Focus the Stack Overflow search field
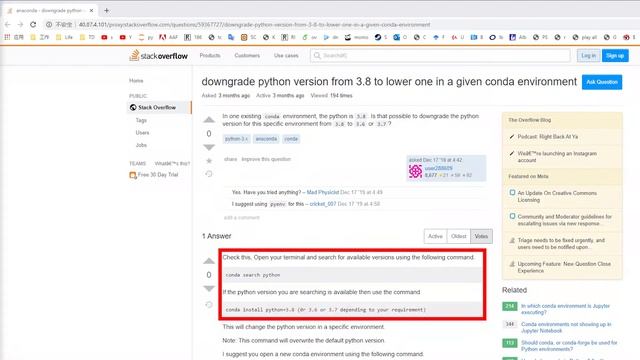The image size is (640, 360). pyautogui.click(x=440, y=56)
